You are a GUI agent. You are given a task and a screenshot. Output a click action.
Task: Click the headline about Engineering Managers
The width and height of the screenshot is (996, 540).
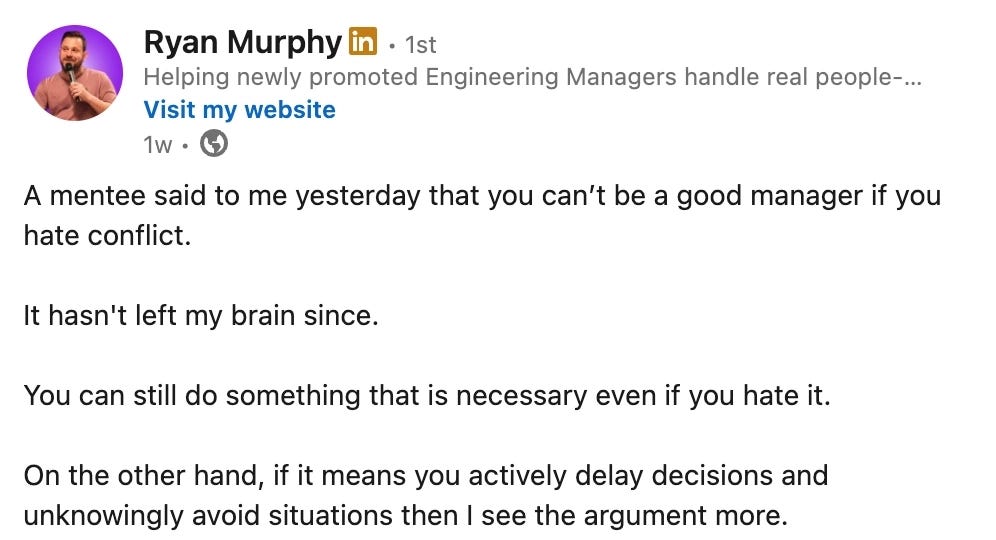tap(532, 77)
